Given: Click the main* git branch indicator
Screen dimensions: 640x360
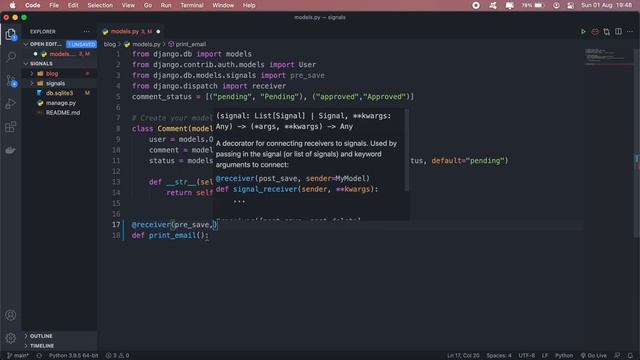Looking at the screenshot, I should click(18, 356).
